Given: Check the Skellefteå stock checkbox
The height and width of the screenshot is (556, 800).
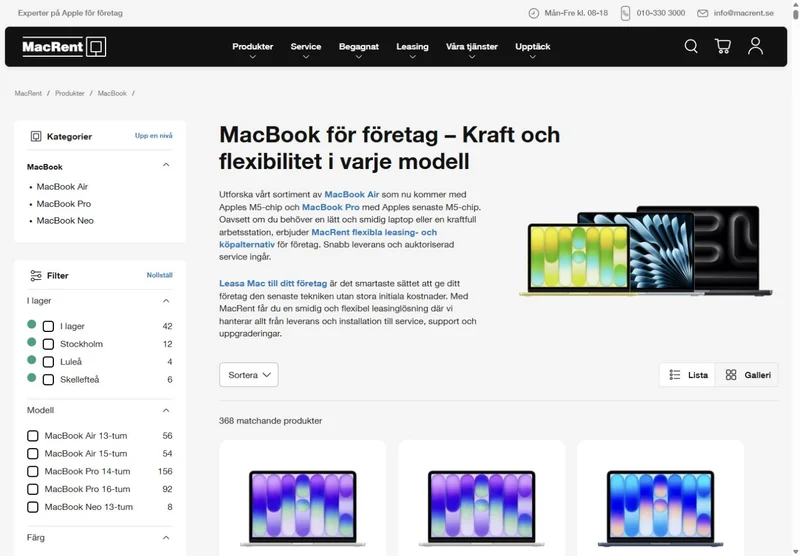Looking at the screenshot, I should [x=48, y=380].
